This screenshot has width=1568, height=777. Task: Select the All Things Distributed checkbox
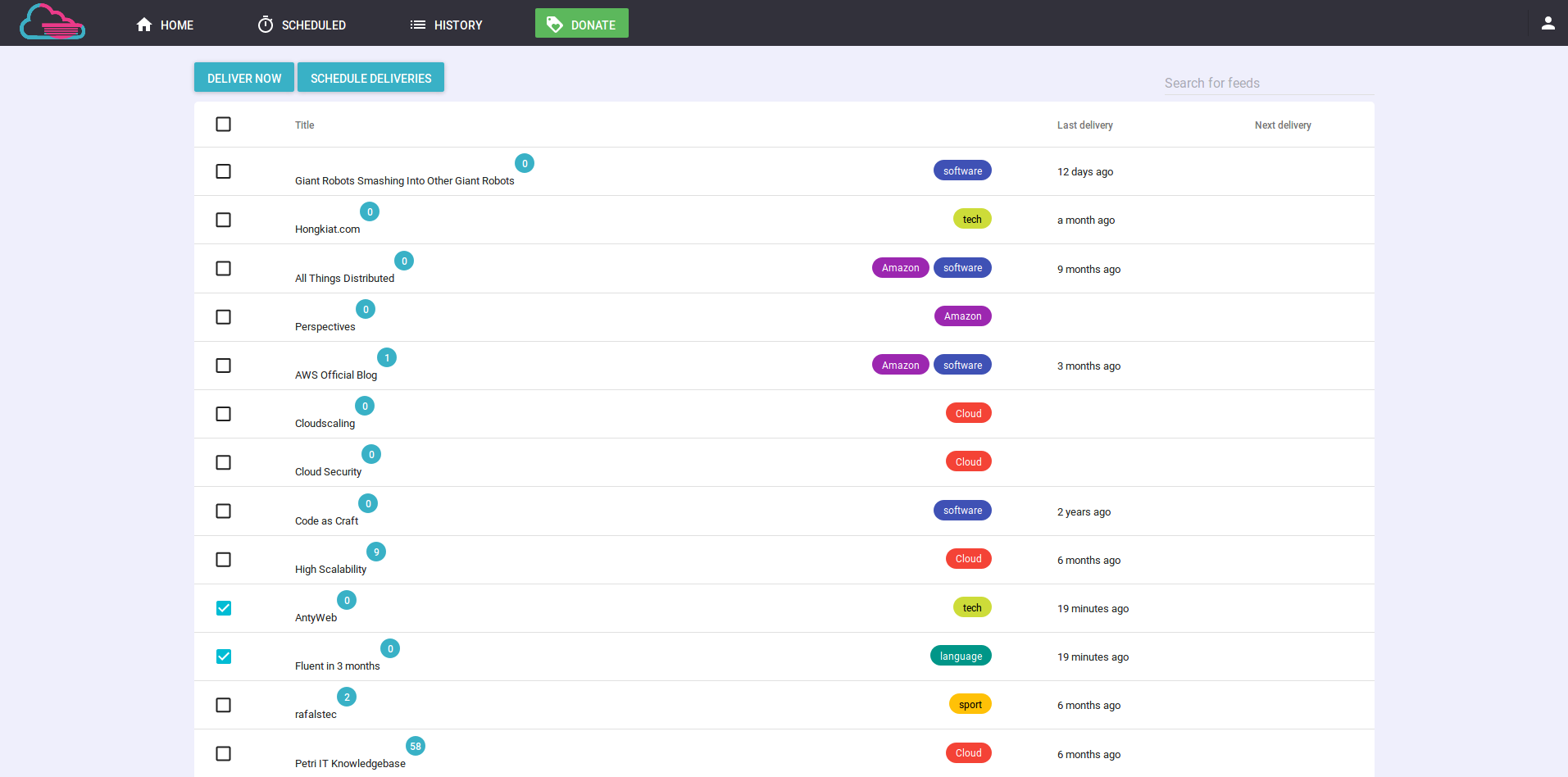coord(223,268)
